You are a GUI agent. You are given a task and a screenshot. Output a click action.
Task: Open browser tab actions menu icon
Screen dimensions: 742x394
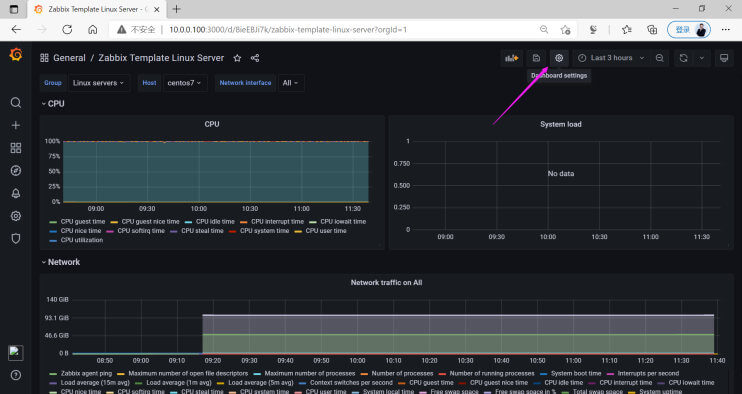coord(14,9)
